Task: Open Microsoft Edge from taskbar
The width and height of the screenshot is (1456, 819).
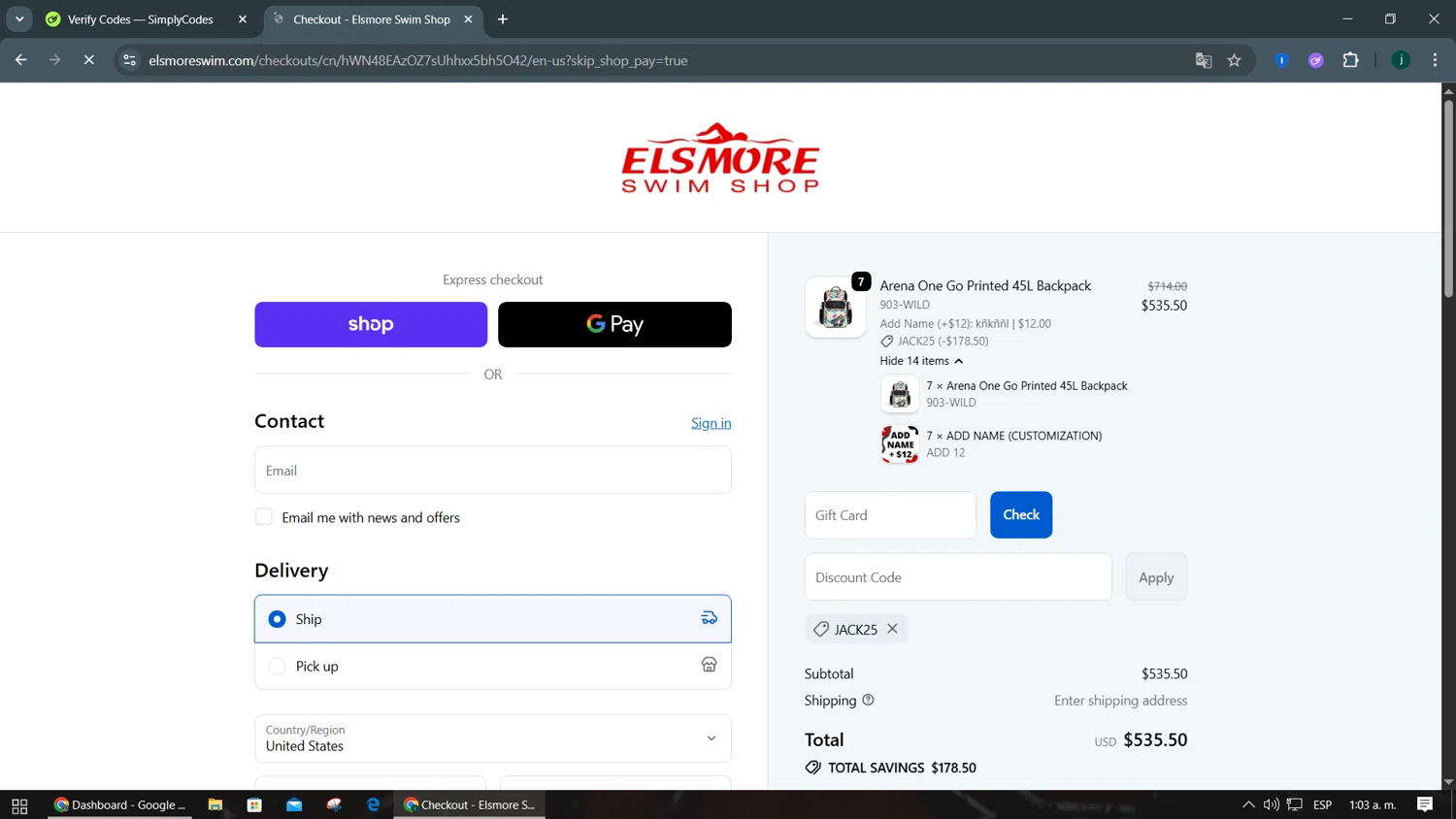Action: click(x=374, y=804)
